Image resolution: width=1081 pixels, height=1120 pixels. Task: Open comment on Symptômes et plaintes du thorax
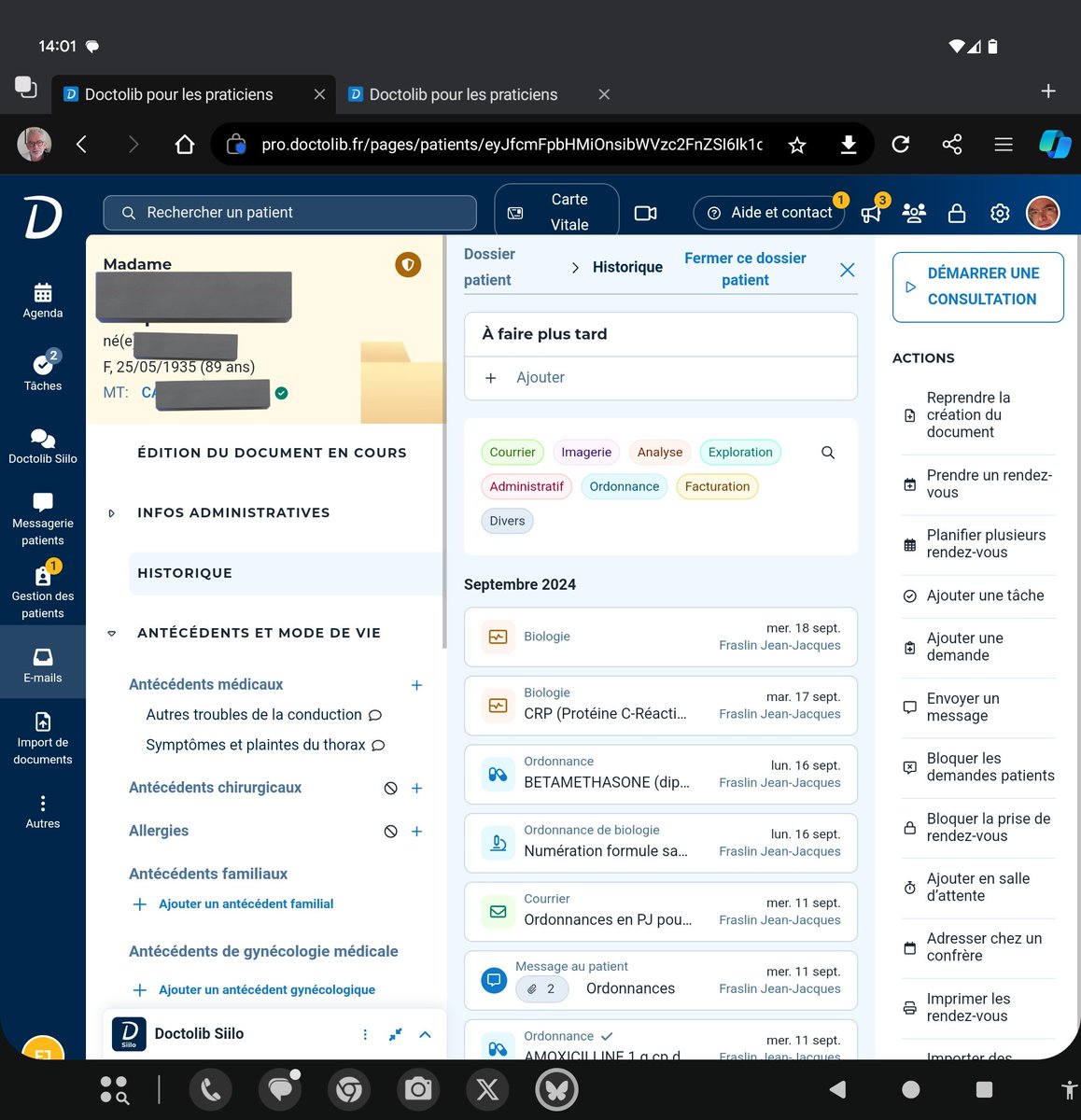pyautogui.click(x=379, y=746)
